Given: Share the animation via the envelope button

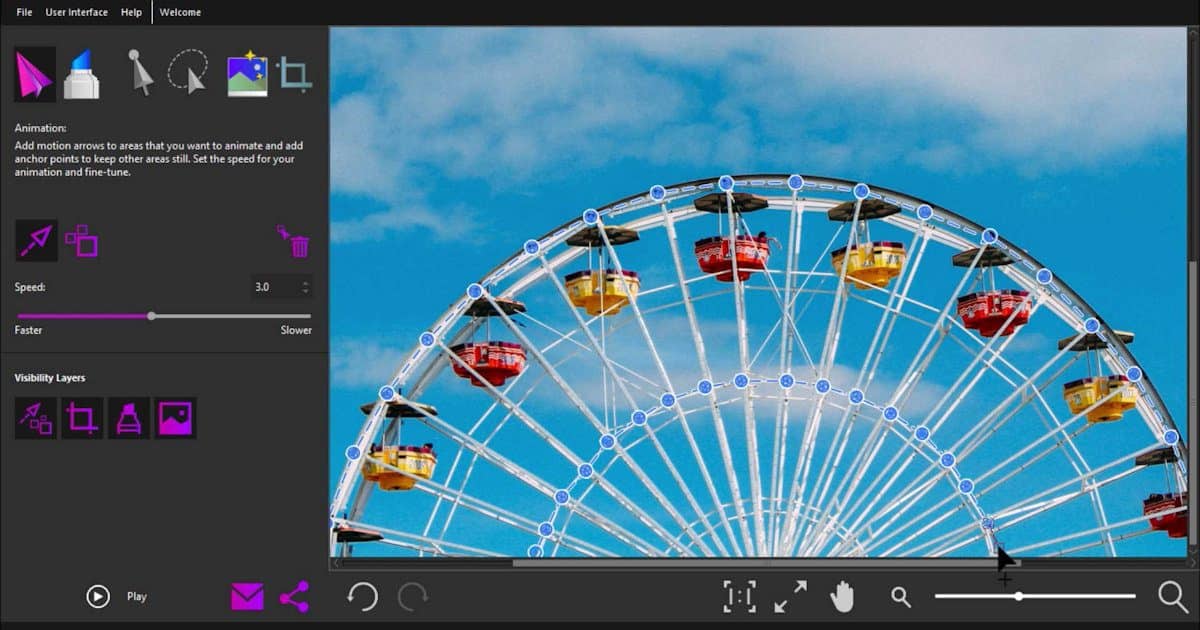Looking at the screenshot, I should (246, 594).
